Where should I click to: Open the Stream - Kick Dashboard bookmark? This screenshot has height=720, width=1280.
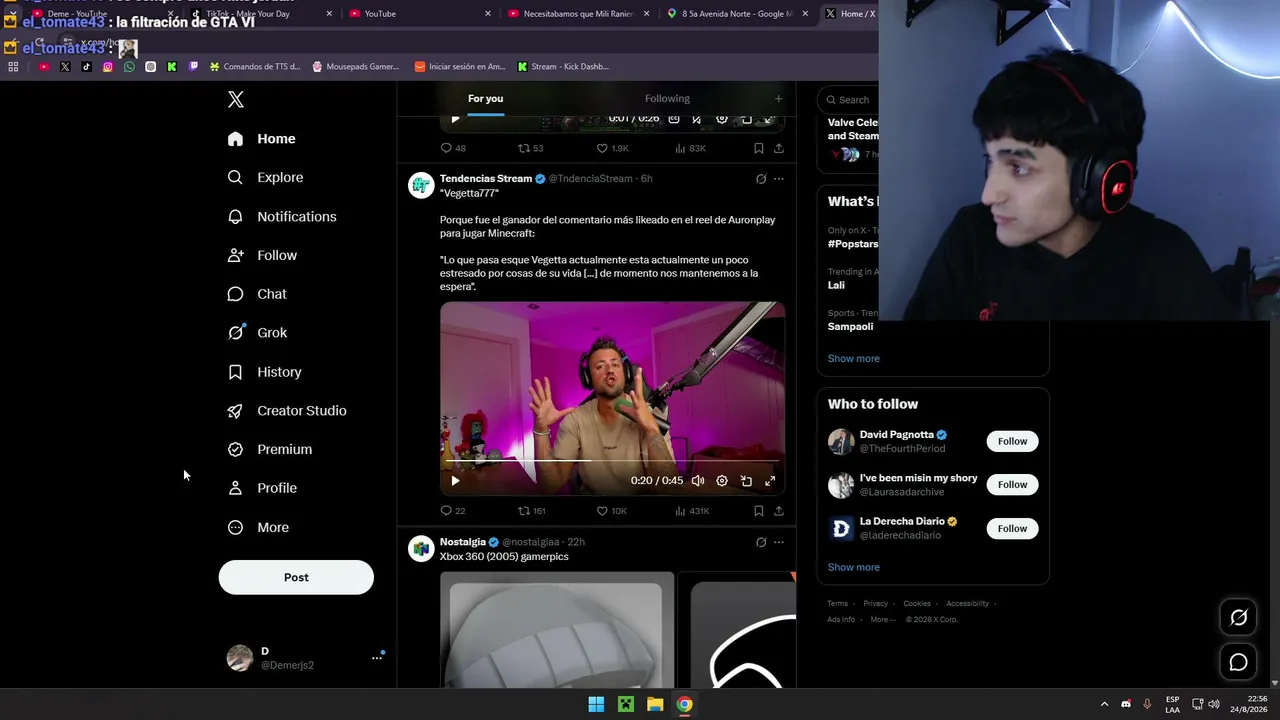563,67
